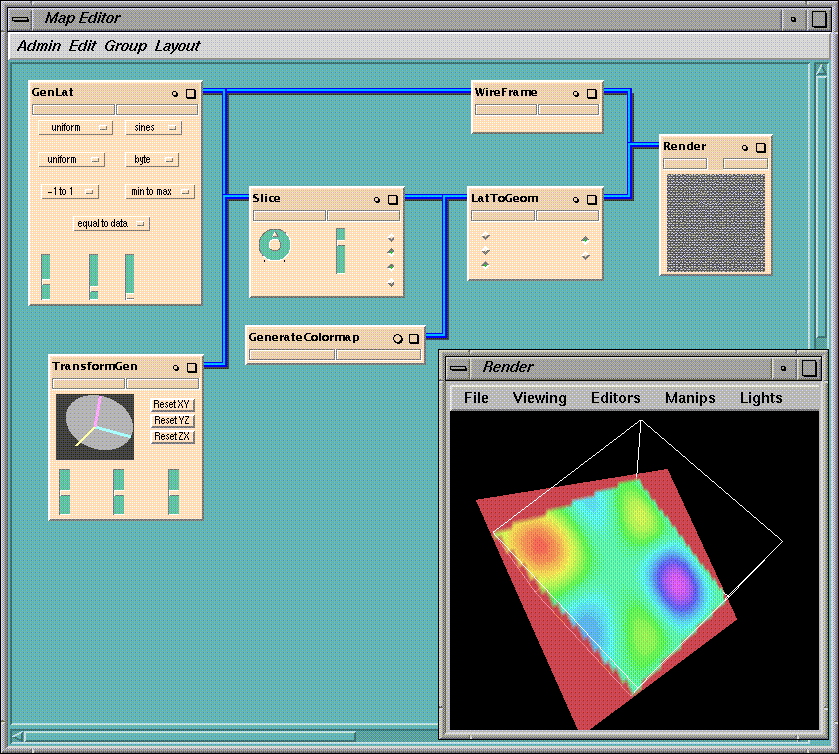Screen dimensions: 839x754
Task: Click the small circle icon on Render module
Action: [744, 147]
